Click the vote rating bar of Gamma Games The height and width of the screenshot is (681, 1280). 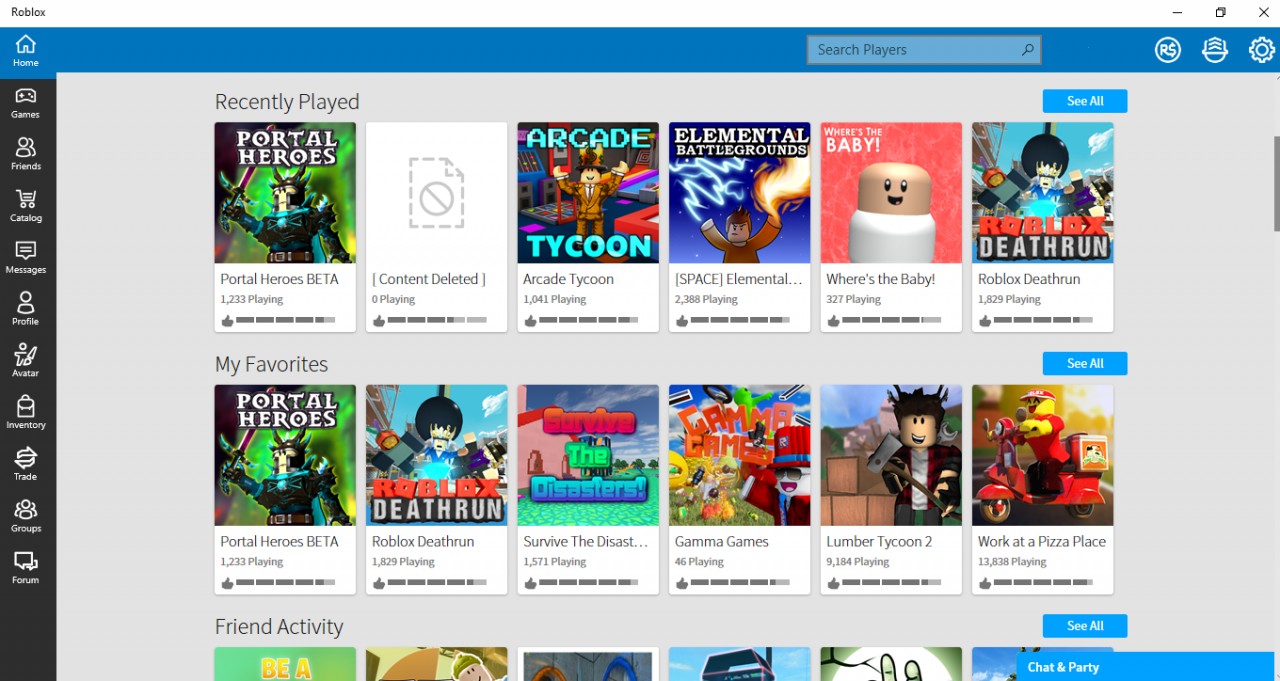[739, 583]
